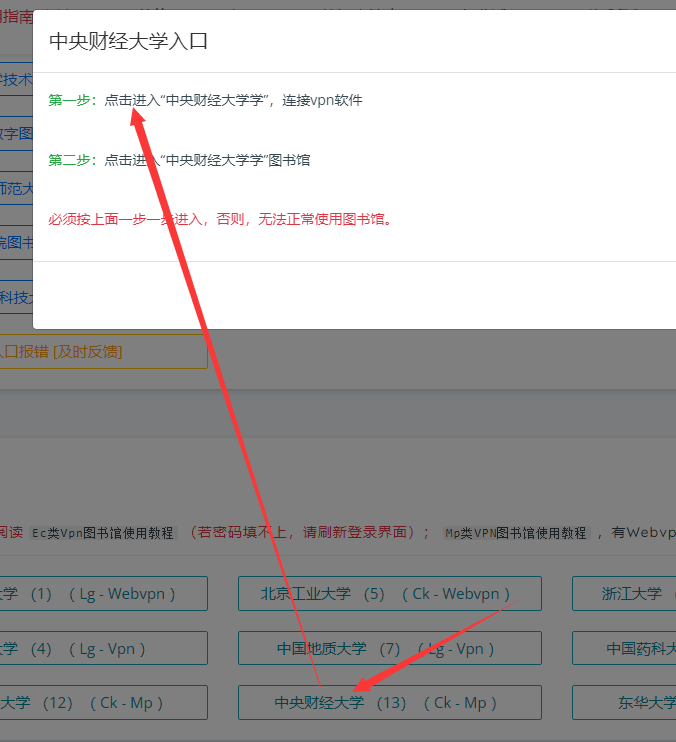Open the (4) Lg - Vpn university button
676x742 pixels.
coord(100,648)
